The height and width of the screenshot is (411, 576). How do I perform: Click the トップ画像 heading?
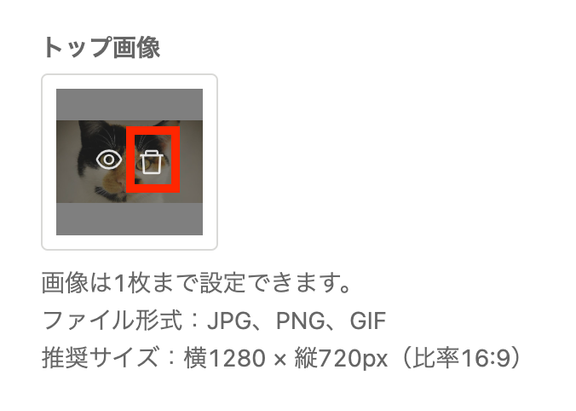coord(101,47)
